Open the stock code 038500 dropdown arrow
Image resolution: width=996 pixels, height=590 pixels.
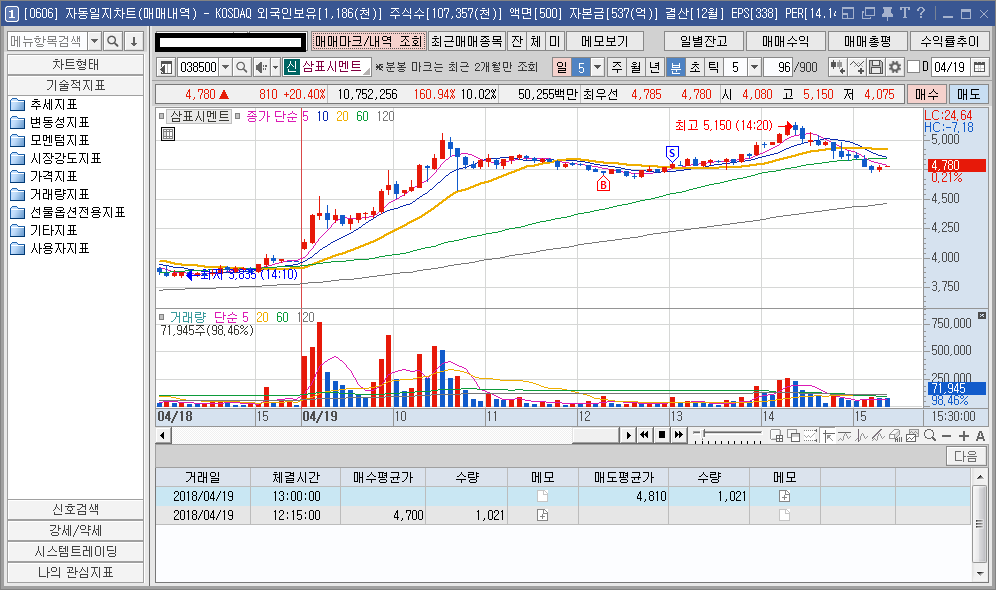click(225, 67)
